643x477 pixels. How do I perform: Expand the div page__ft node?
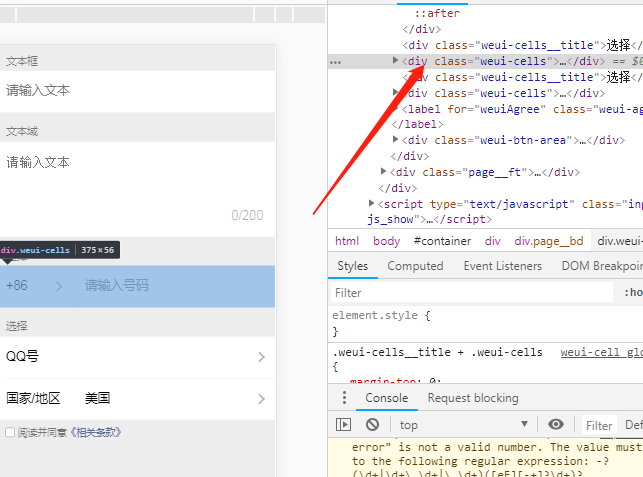point(383,171)
